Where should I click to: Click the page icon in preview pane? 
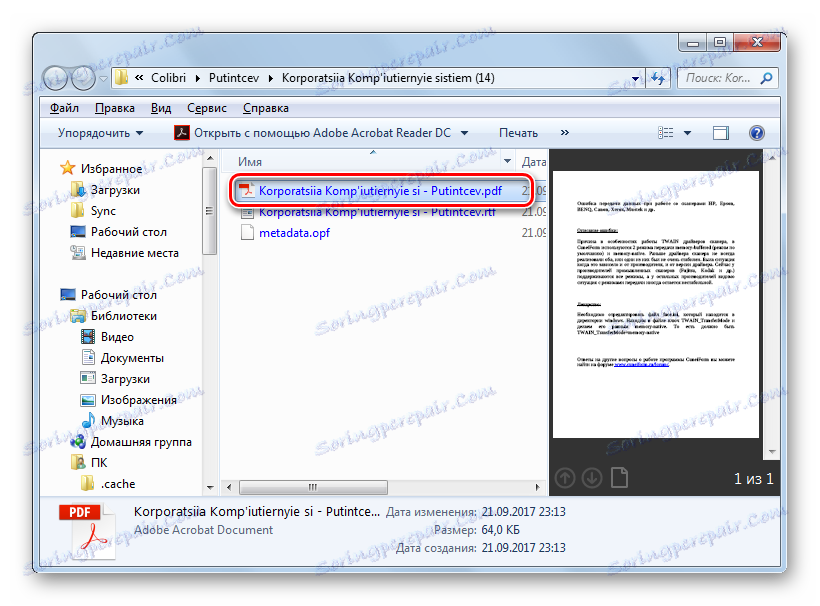pyautogui.click(x=619, y=478)
